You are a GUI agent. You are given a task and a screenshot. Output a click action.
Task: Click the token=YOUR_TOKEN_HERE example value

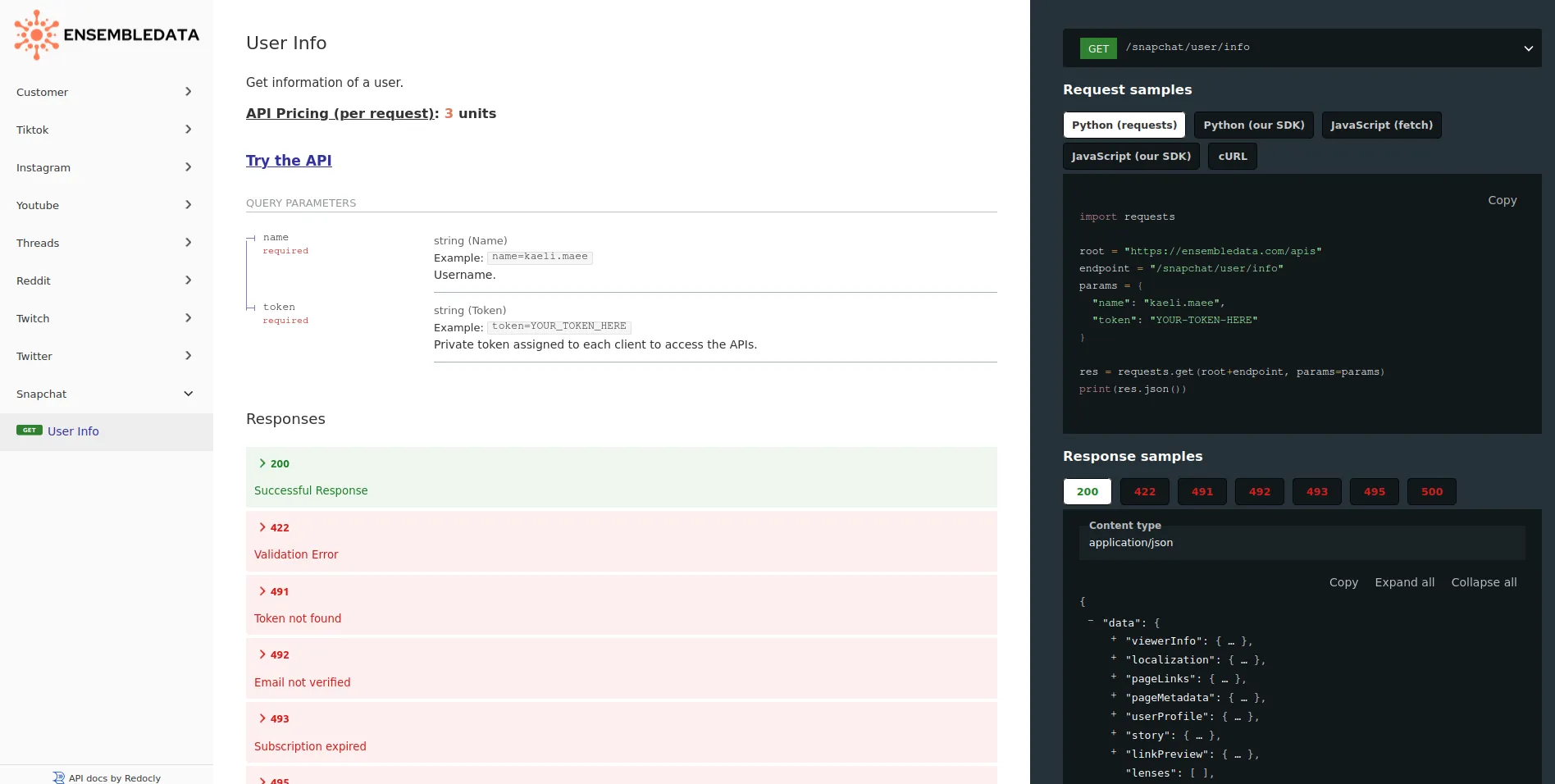pyautogui.click(x=559, y=326)
